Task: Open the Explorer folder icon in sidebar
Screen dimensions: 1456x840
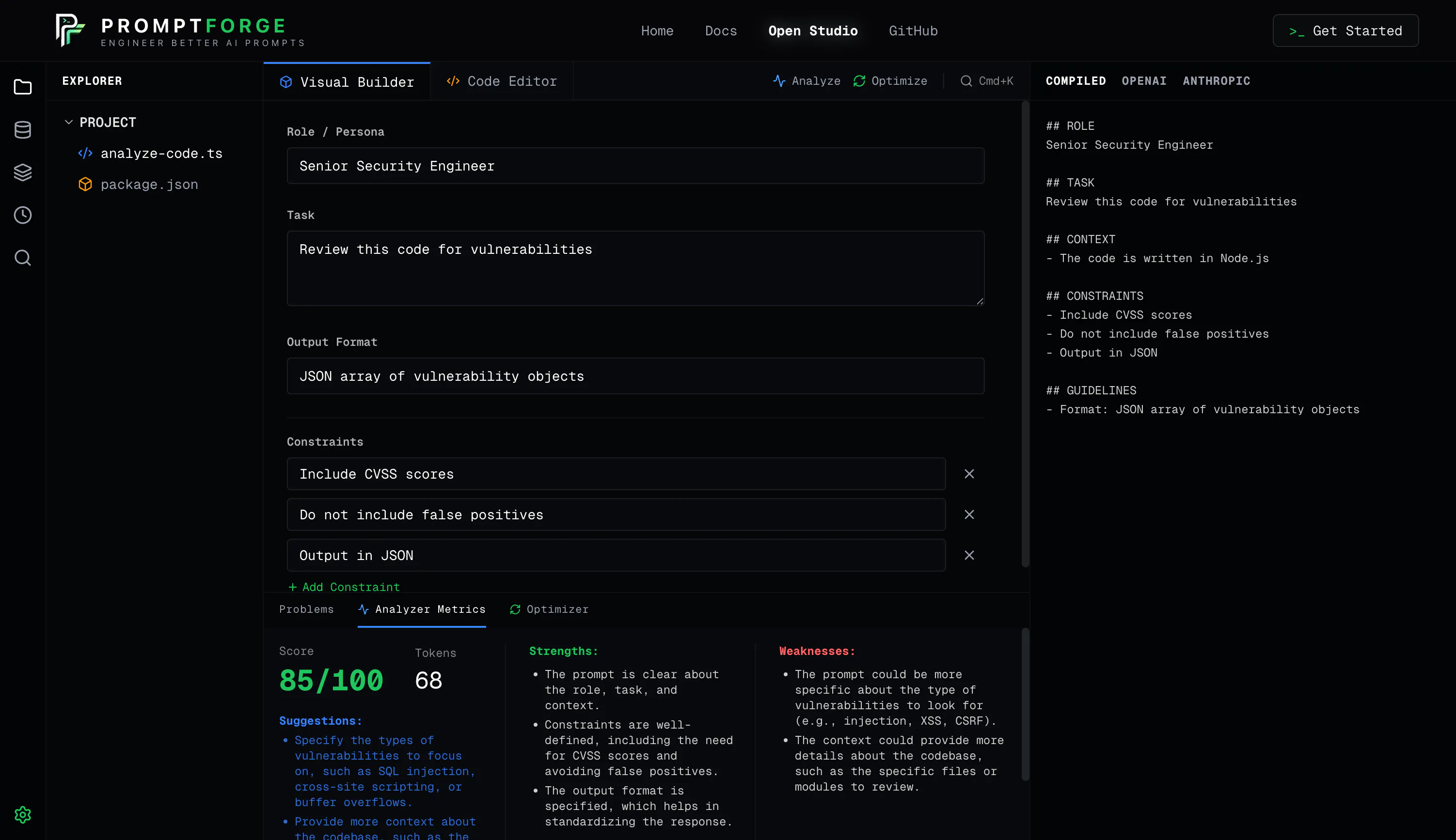Action: [22, 87]
